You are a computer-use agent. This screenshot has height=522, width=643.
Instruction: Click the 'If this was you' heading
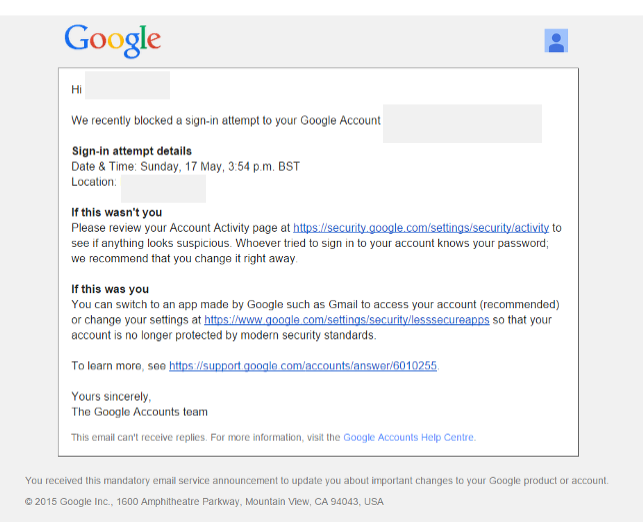(x=110, y=289)
